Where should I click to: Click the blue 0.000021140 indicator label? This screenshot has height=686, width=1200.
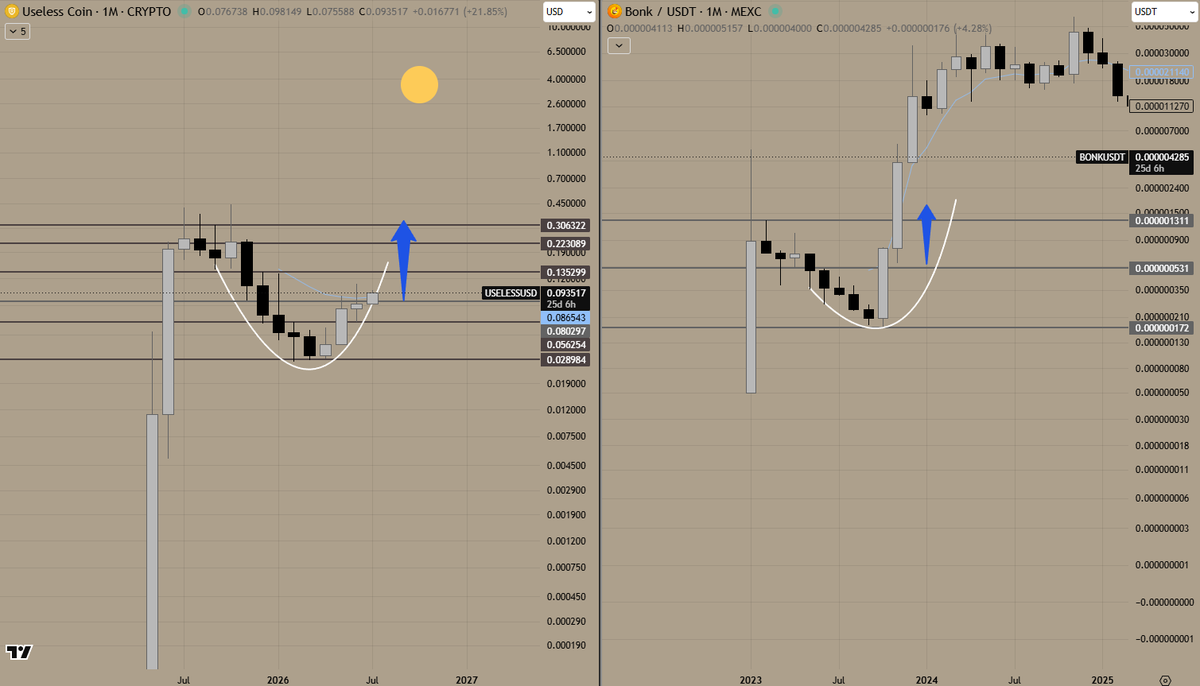pyautogui.click(x=1163, y=72)
